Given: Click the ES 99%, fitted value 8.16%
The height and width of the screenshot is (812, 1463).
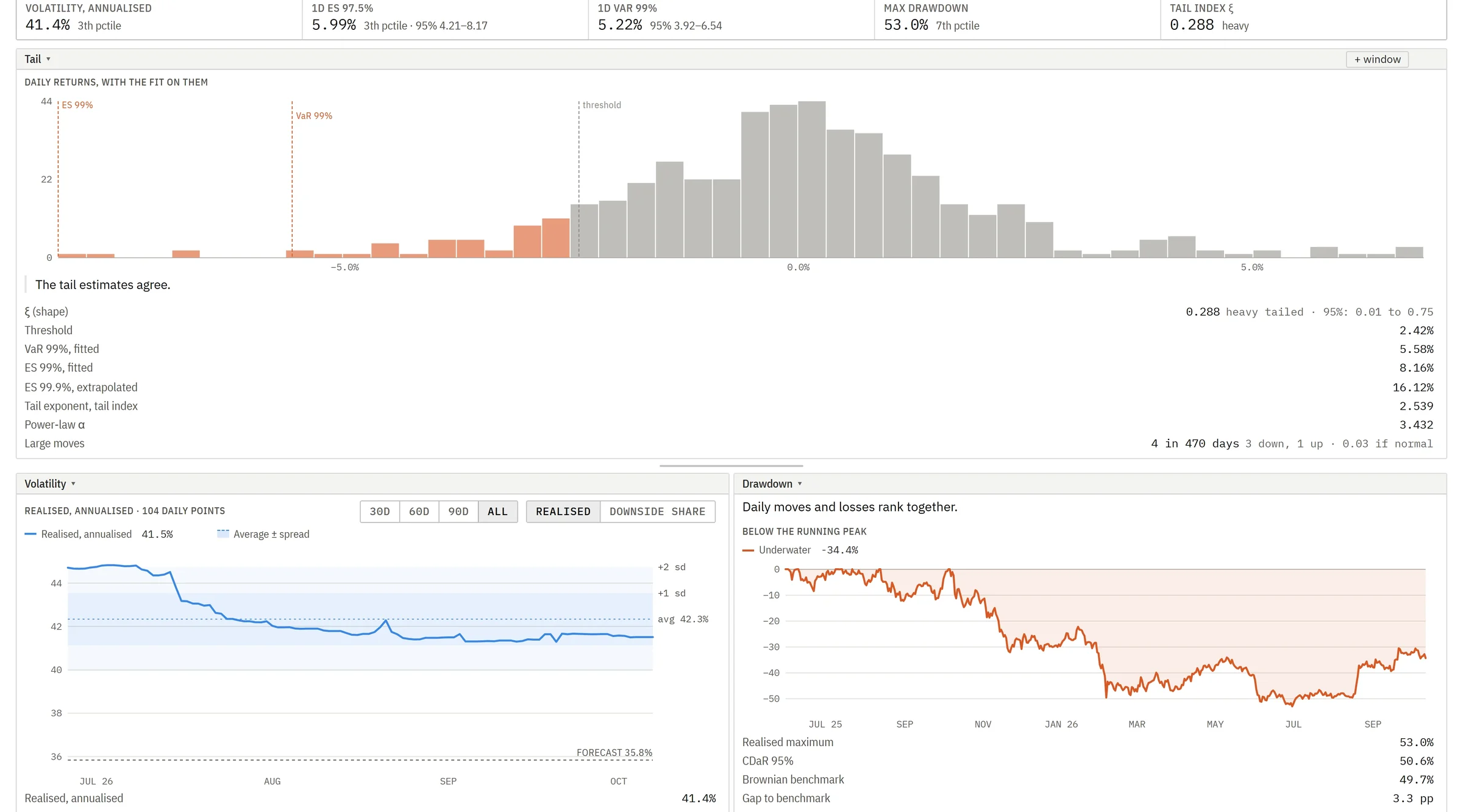Looking at the screenshot, I should (1416, 368).
